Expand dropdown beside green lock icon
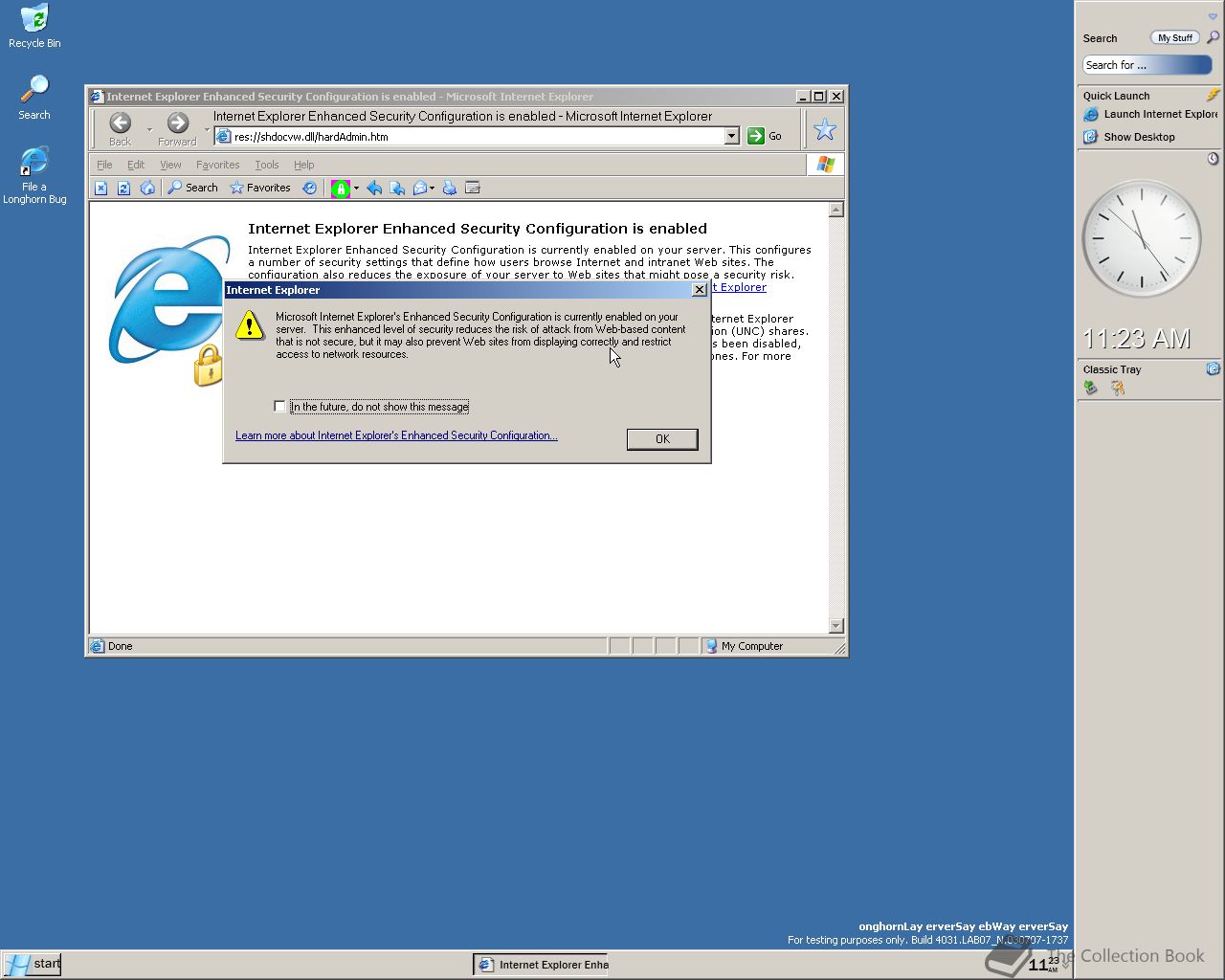The image size is (1225, 980). click(356, 189)
